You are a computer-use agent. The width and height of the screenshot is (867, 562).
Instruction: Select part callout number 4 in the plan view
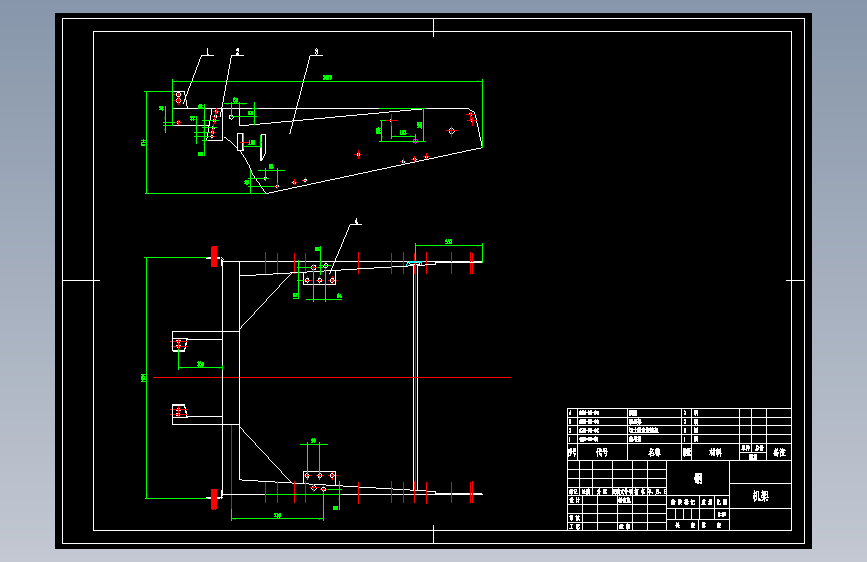pos(356,221)
